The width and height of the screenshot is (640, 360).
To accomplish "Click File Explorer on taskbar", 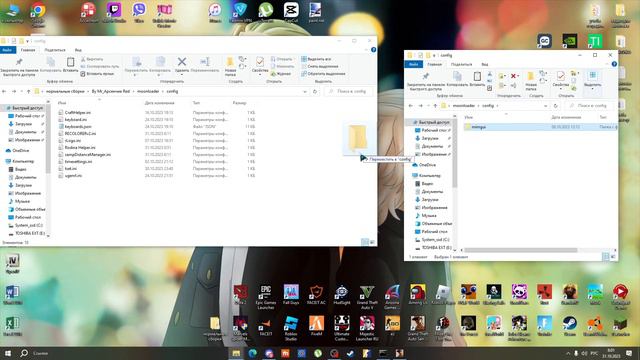I will click(236, 353).
